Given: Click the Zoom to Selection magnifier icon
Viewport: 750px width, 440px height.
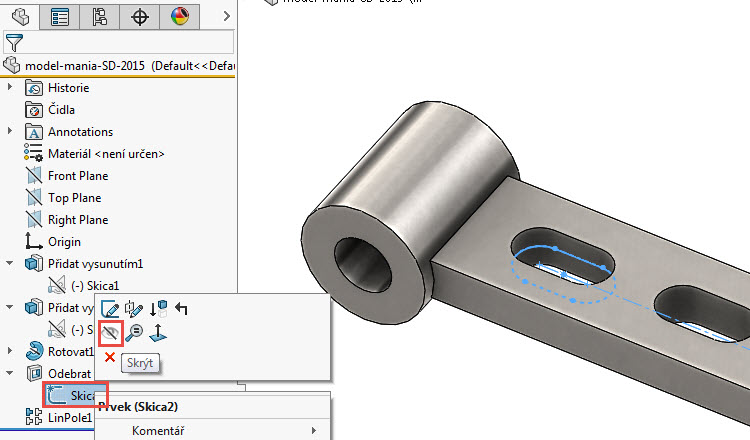Looking at the screenshot, I should 134,333.
